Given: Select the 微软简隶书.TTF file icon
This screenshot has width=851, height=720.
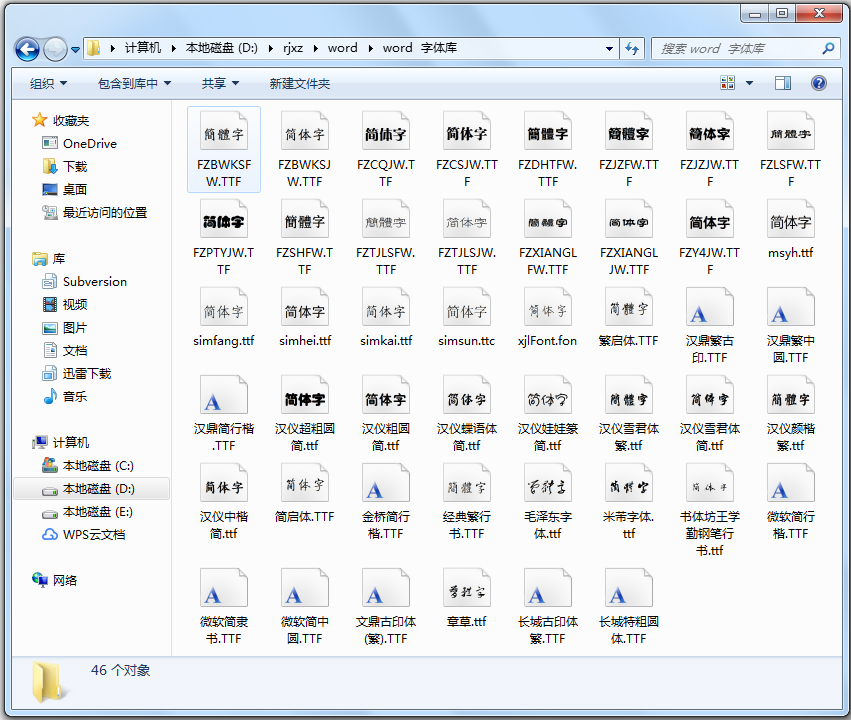Looking at the screenshot, I should coord(224,589).
